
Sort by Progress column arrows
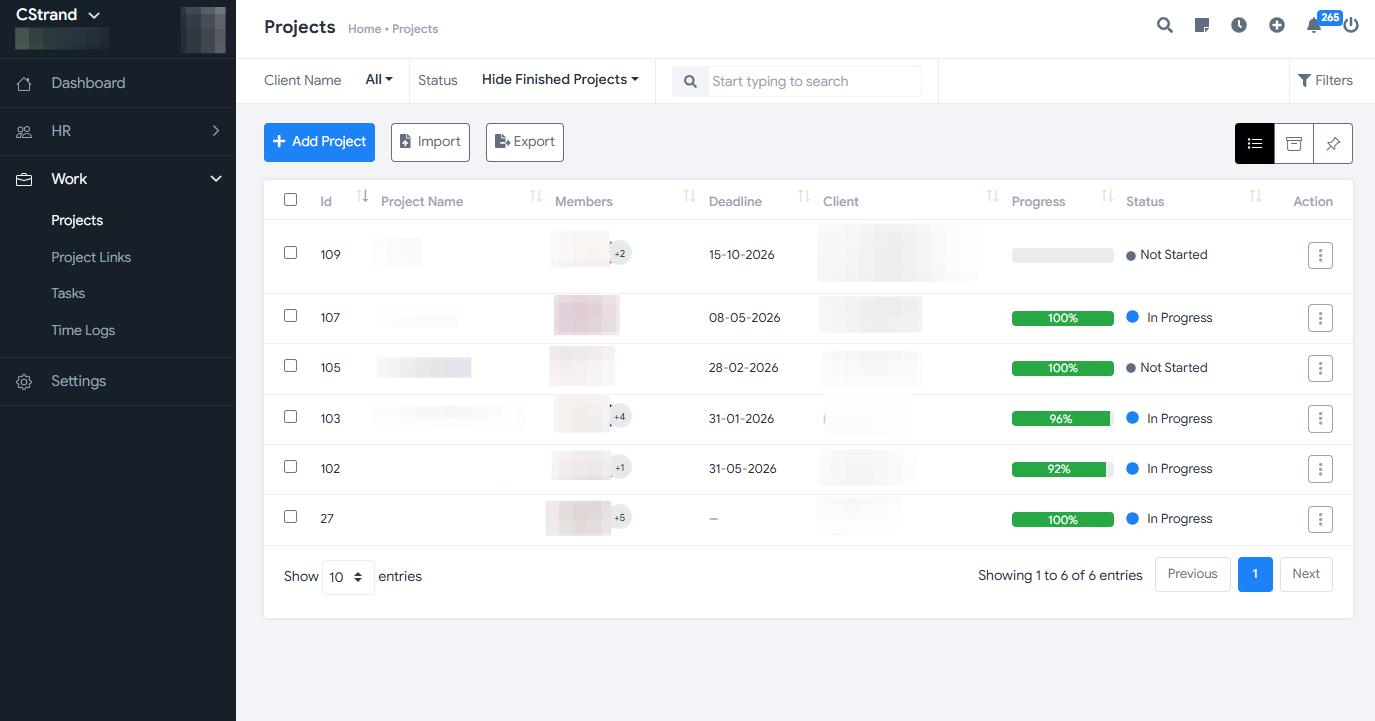(1106, 197)
